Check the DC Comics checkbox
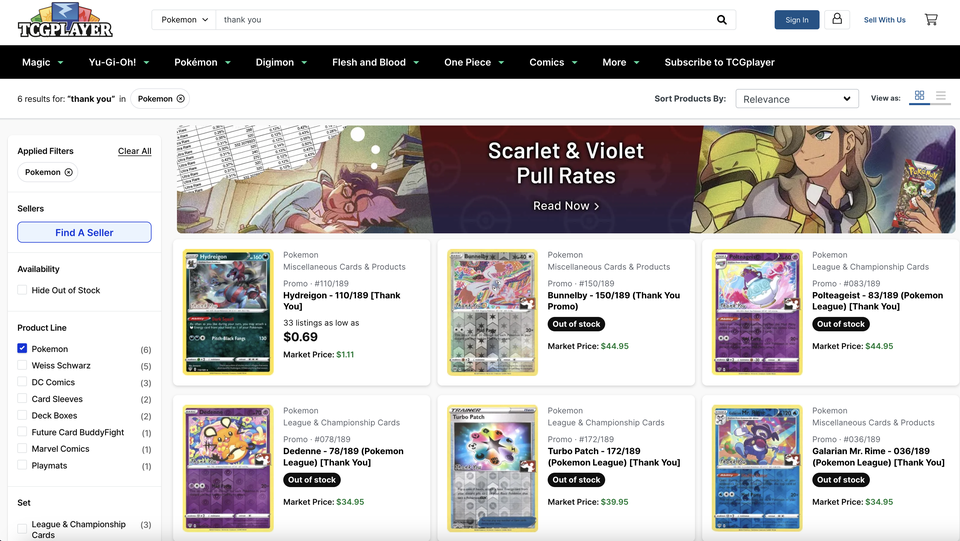 (22, 382)
